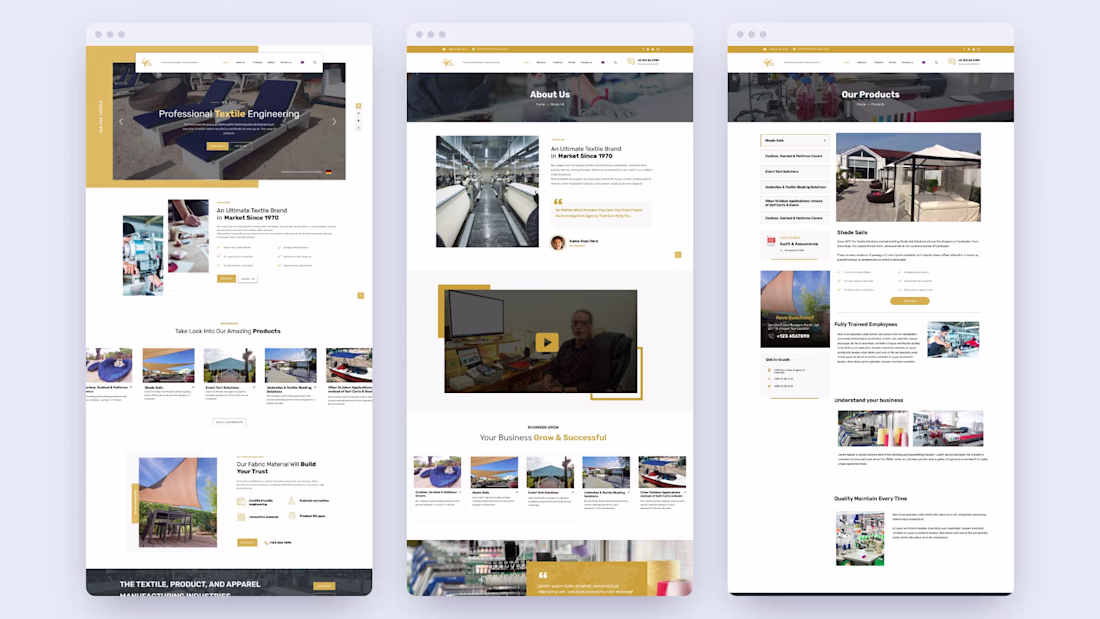1100x619 pixels.
Task: Click search icon on Our Products page
Action: coord(936,62)
